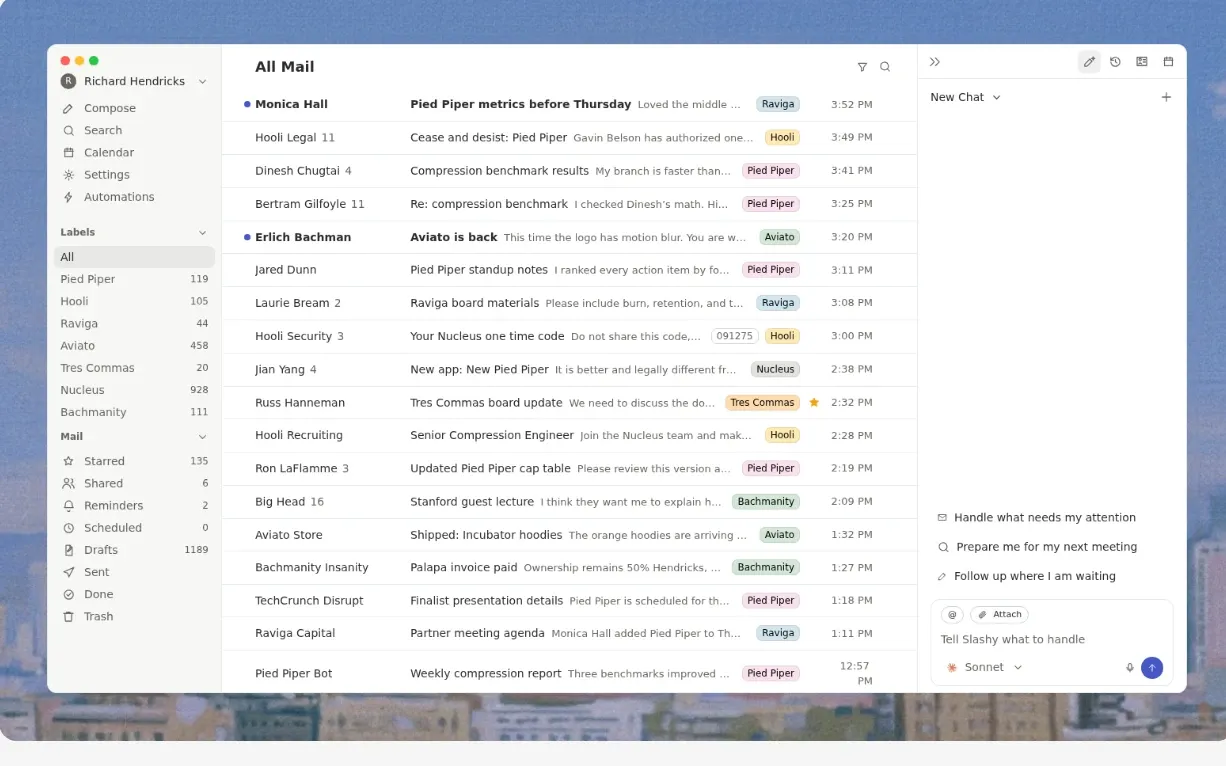Open Dinesh Chugtai's Compression benchmark results
Image resolution: width=1226 pixels, height=766 pixels.
coord(569,171)
